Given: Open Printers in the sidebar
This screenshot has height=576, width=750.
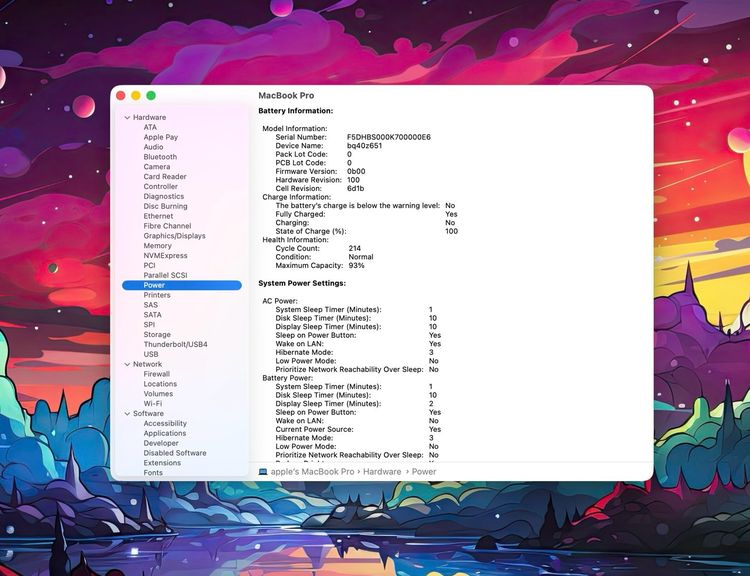Looking at the screenshot, I should pos(157,295).
